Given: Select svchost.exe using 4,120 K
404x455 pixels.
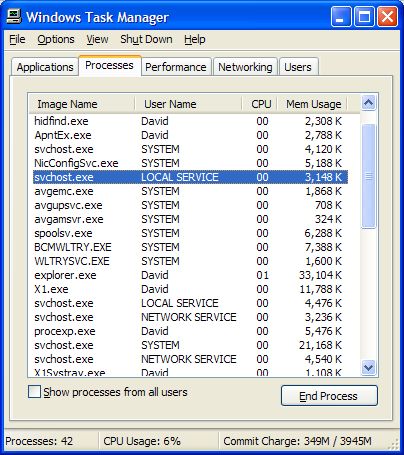Looking at the screenshot, I should pyautogui.click(x=190, y=149).
